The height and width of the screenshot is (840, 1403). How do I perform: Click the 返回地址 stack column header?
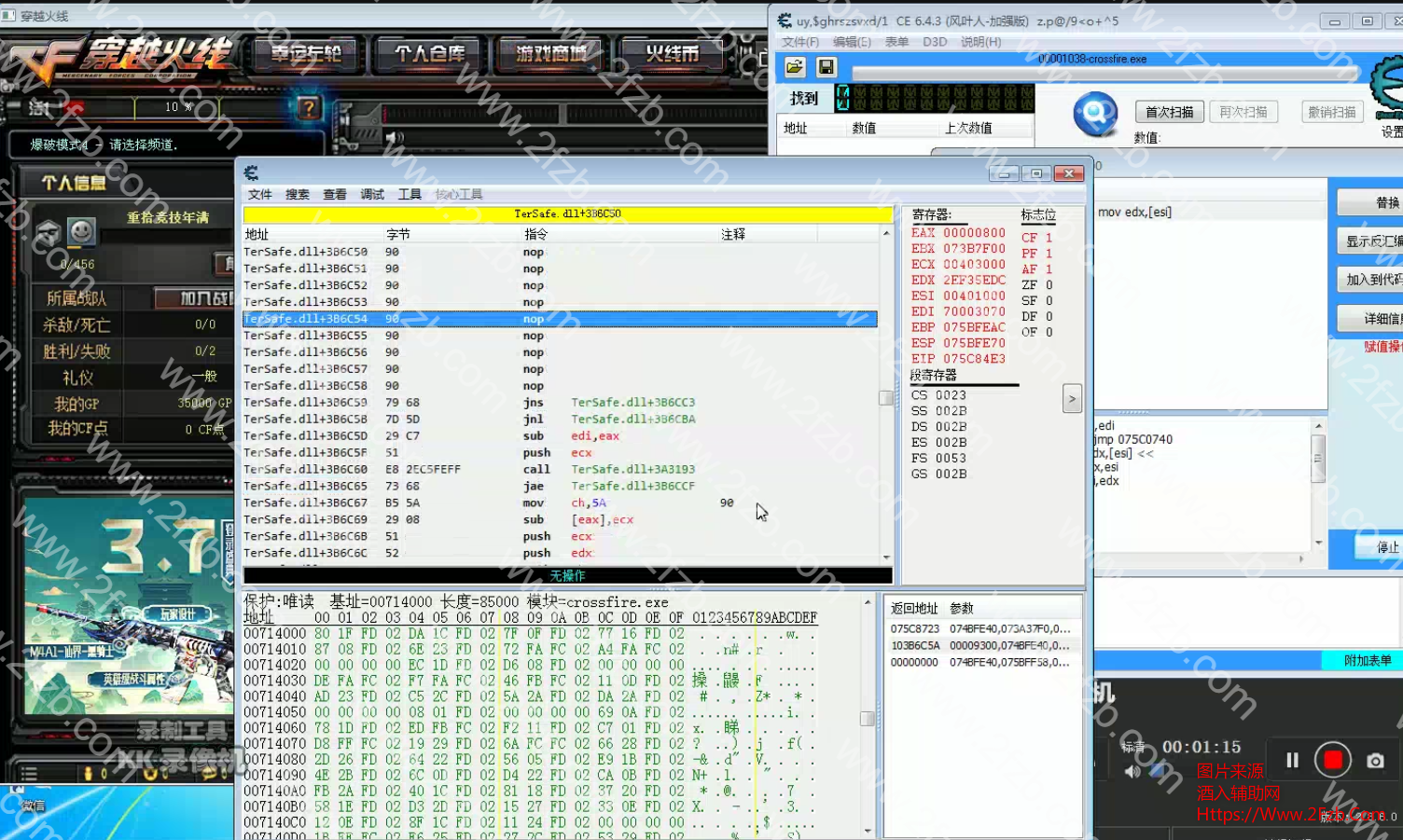coord(914,608)
